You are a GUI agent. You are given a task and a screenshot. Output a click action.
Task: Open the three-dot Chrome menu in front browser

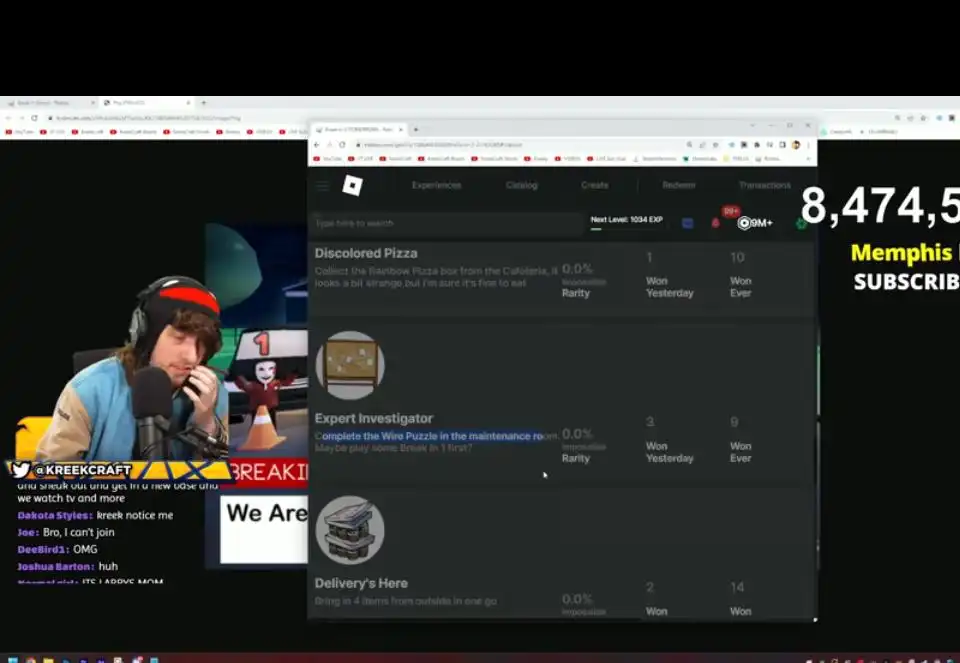click(x=808, y=145)
